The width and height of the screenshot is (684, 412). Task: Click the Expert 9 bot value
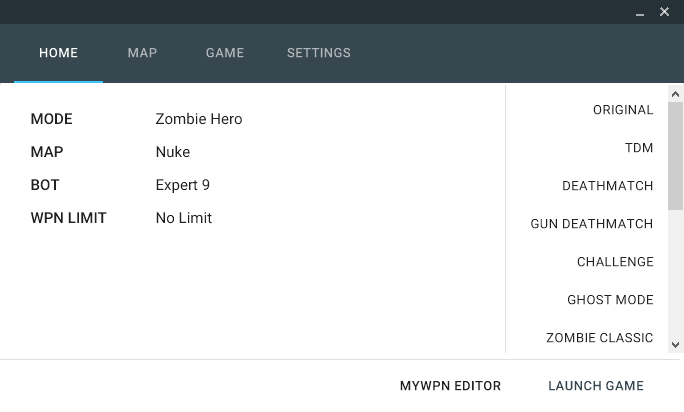click(182, 185)
